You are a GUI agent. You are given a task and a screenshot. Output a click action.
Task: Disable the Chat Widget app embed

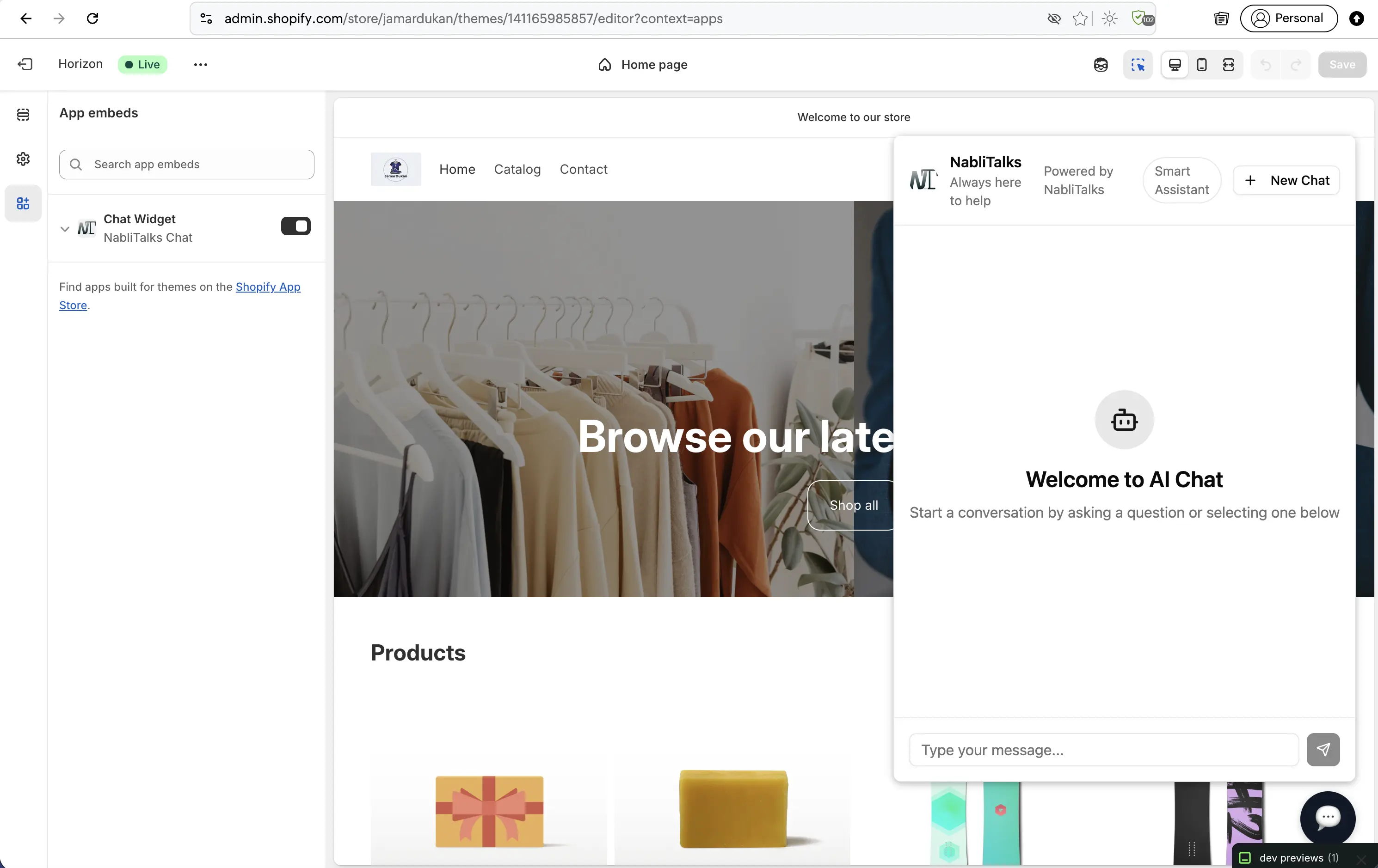click(x=295, y=226)
